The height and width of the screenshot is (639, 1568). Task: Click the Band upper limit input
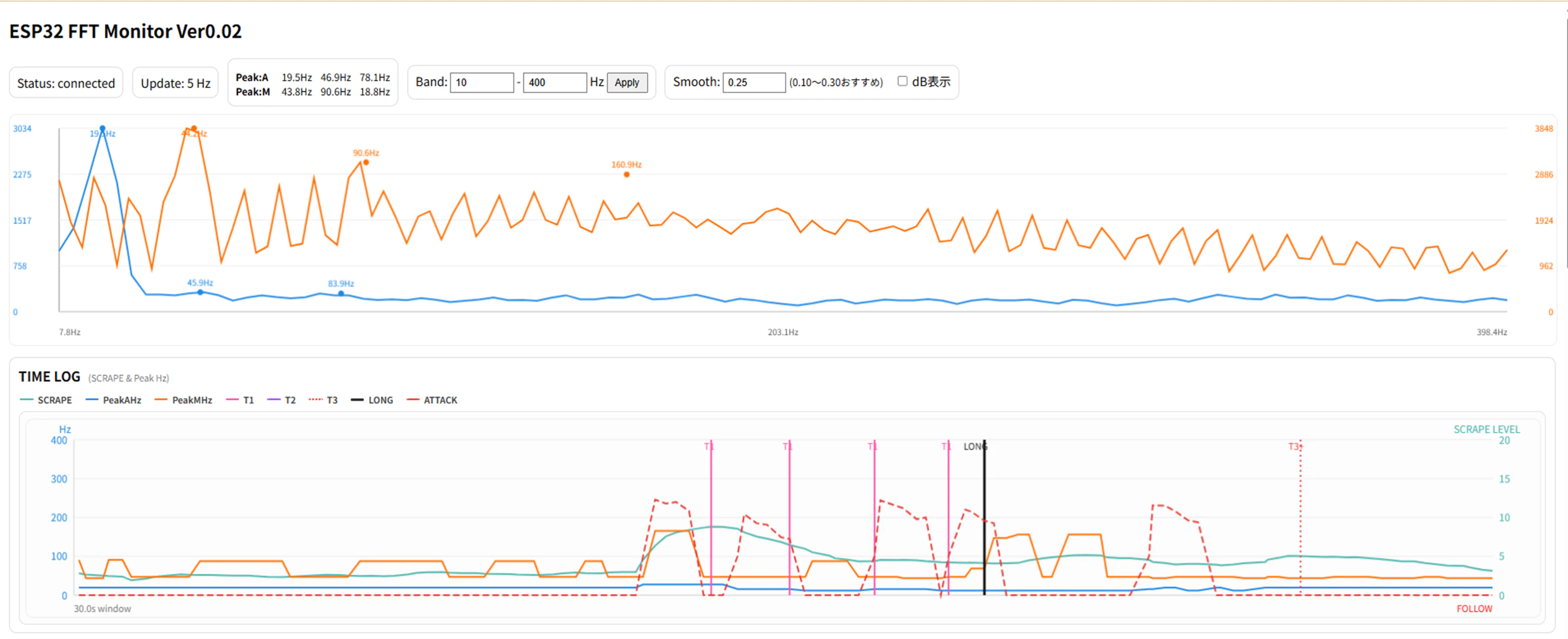(554, 82)
